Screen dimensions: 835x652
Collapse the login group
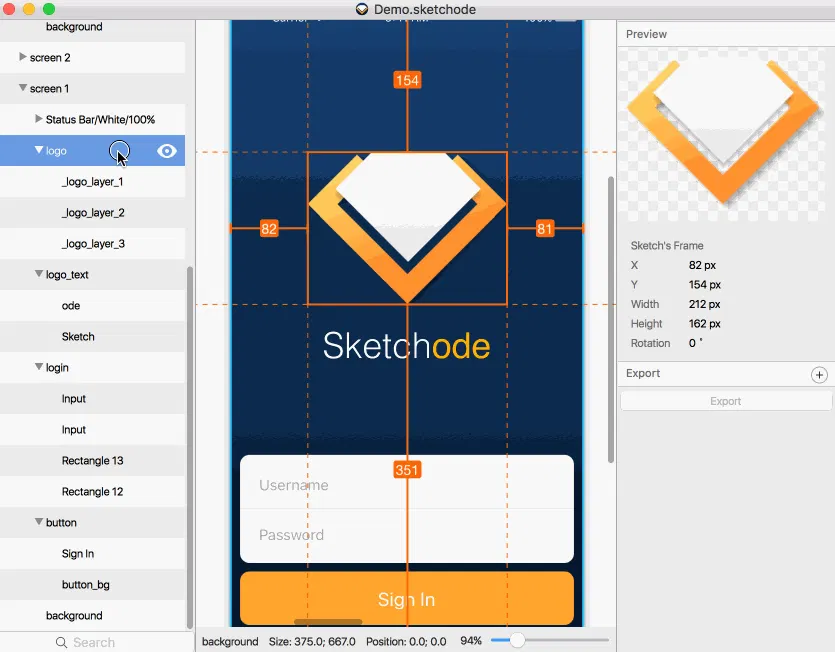(39, 366)
